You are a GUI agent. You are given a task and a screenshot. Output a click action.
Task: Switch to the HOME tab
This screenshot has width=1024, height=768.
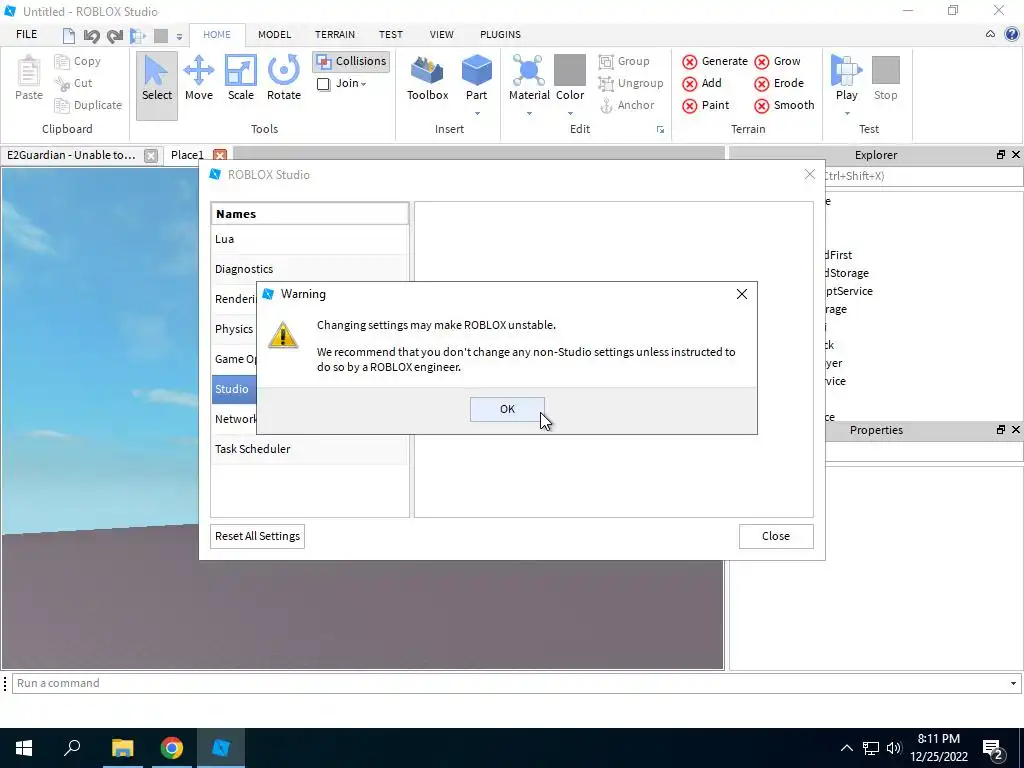pyautogui.click(x=217, y=35)
